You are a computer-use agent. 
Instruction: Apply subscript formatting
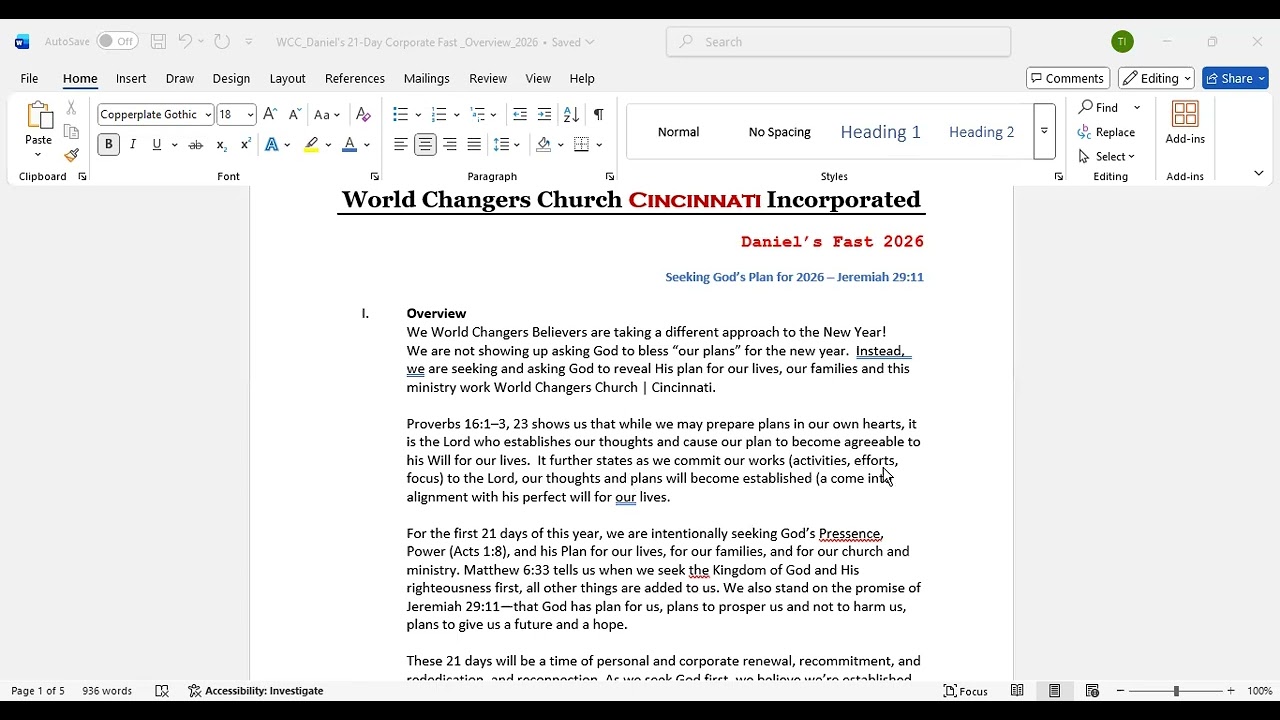click(x=221, y=145)
